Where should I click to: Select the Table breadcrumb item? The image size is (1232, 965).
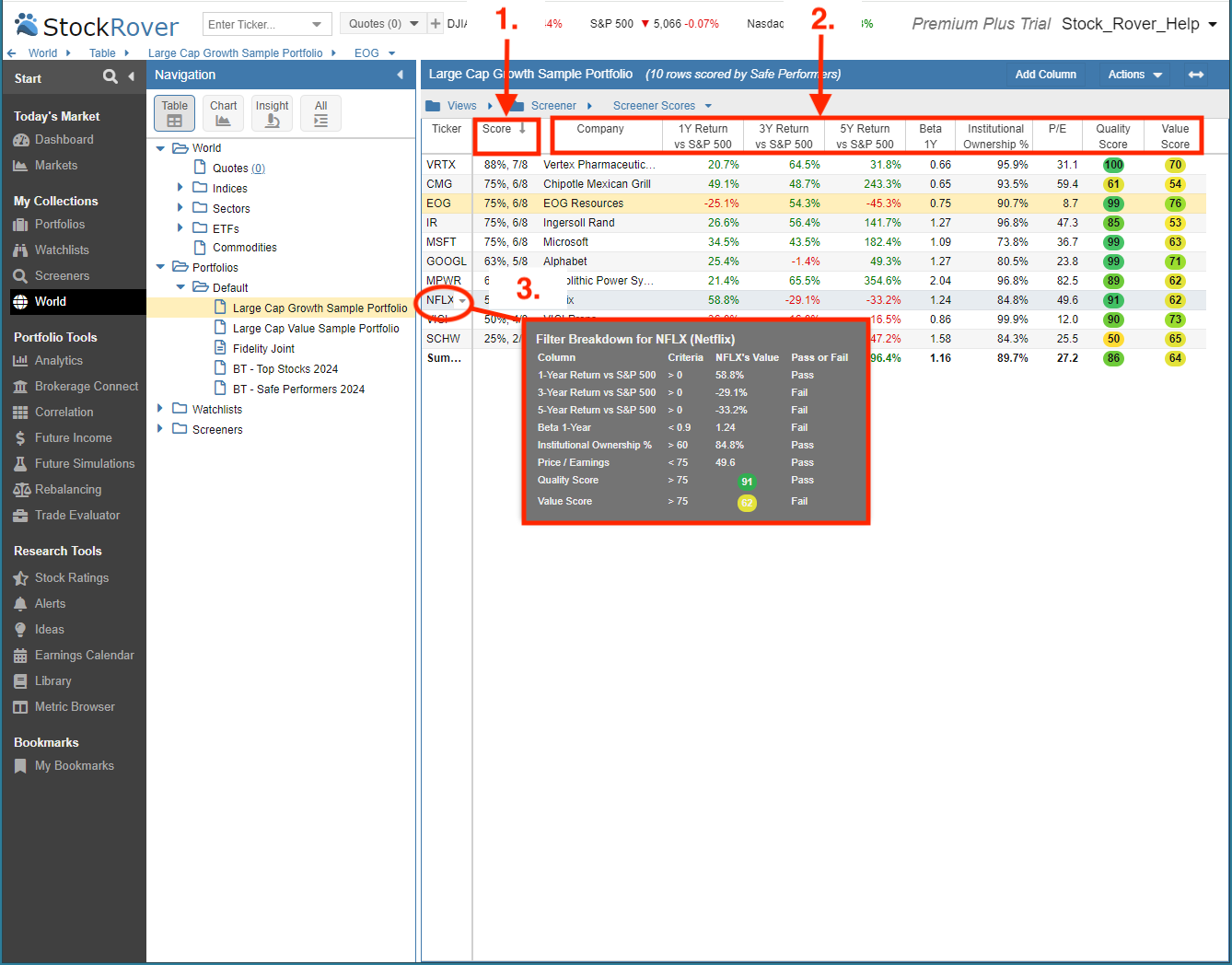click(102, 53)
